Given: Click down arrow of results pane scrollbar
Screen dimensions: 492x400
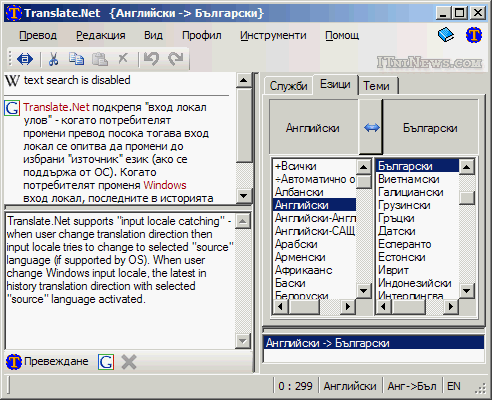Looking at the screenshot, I should coord(243,196).
